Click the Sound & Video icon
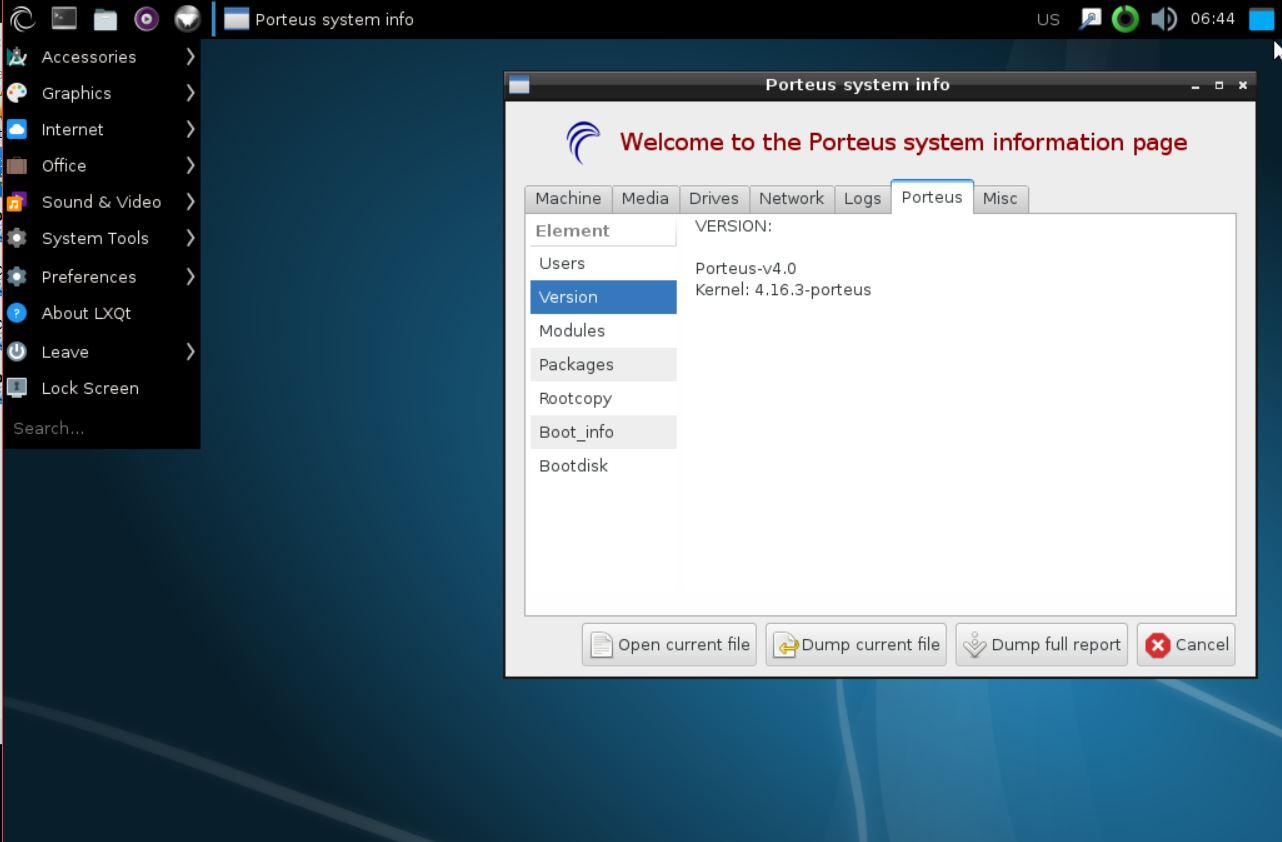This screenshot has width=1282, height=842. (16, 202)
